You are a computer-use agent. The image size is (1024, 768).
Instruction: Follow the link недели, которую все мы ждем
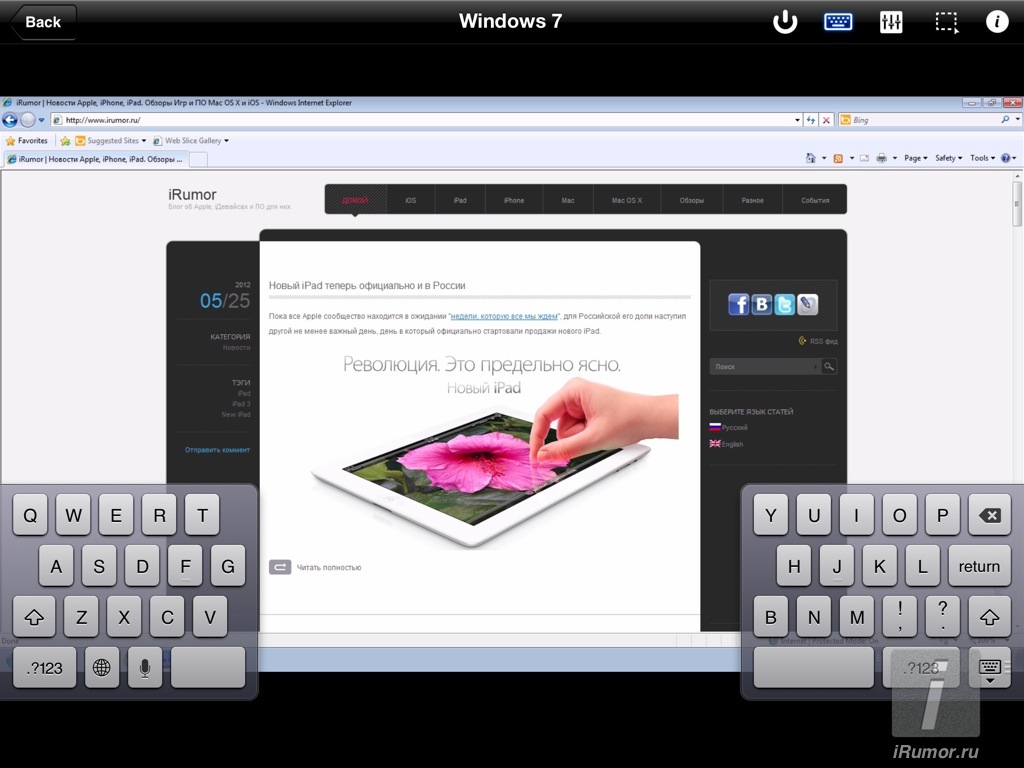[x=504, y=316]
